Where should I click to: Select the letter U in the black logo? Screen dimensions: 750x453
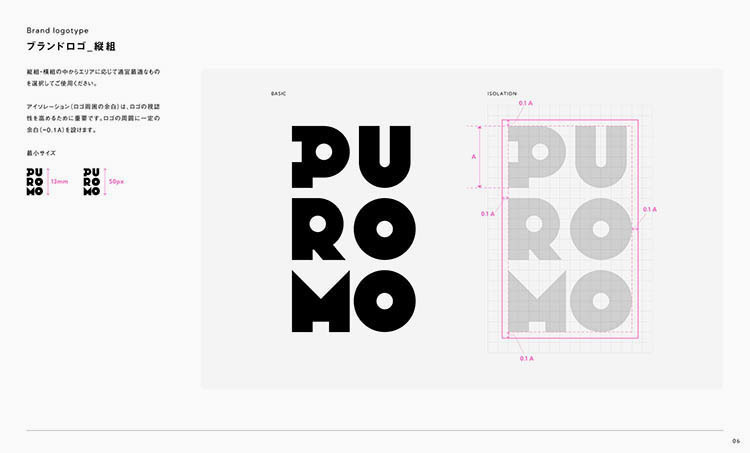386,157
